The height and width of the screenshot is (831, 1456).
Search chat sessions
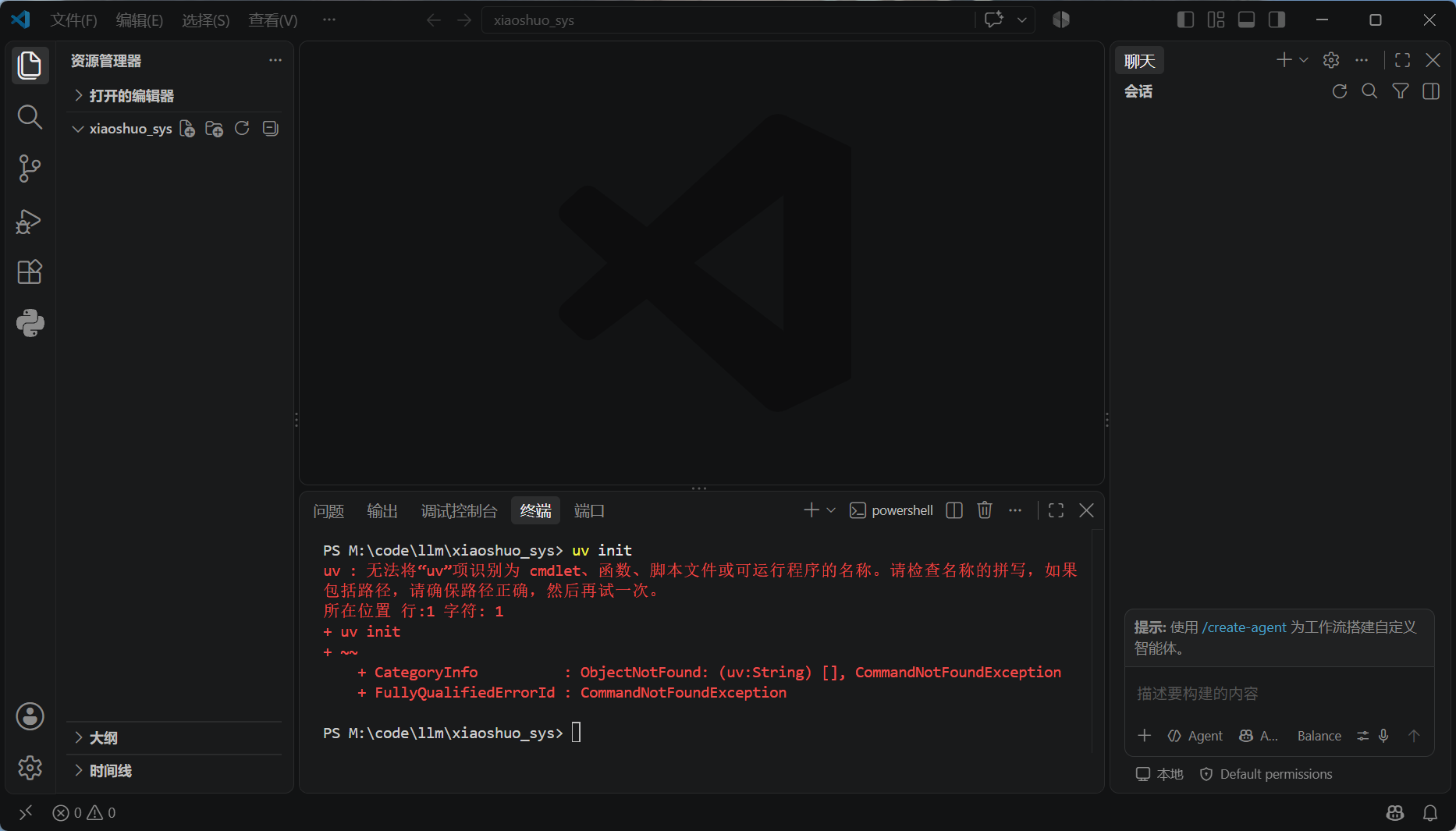coord(1369,91)
